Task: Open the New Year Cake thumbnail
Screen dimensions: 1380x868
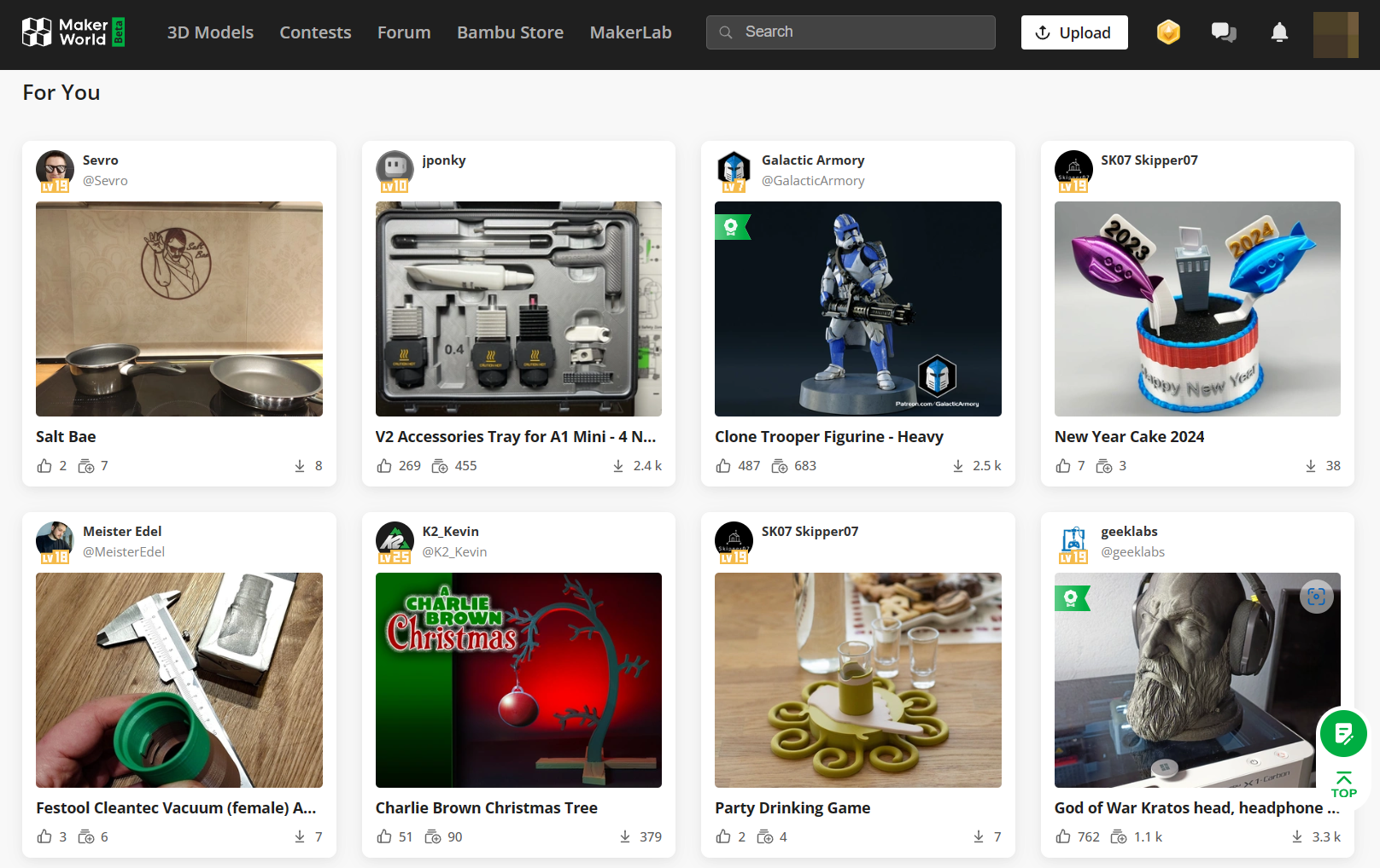Action: tap(1197, 309)
